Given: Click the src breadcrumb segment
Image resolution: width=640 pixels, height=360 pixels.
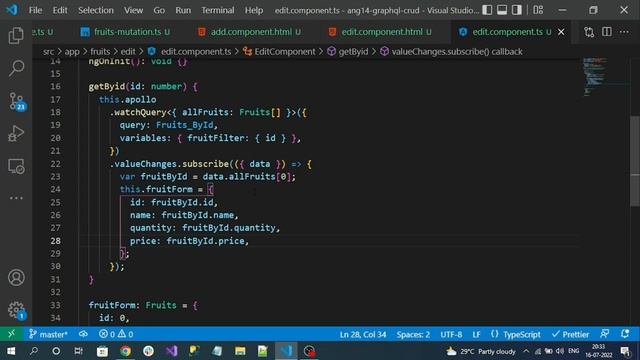Looking at the screenshot, I should pos(48,51).
